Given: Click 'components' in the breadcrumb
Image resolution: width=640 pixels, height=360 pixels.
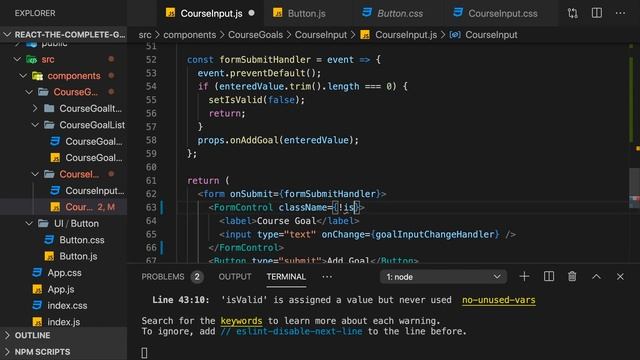Looking at the screenshot, I should (189, 35).
